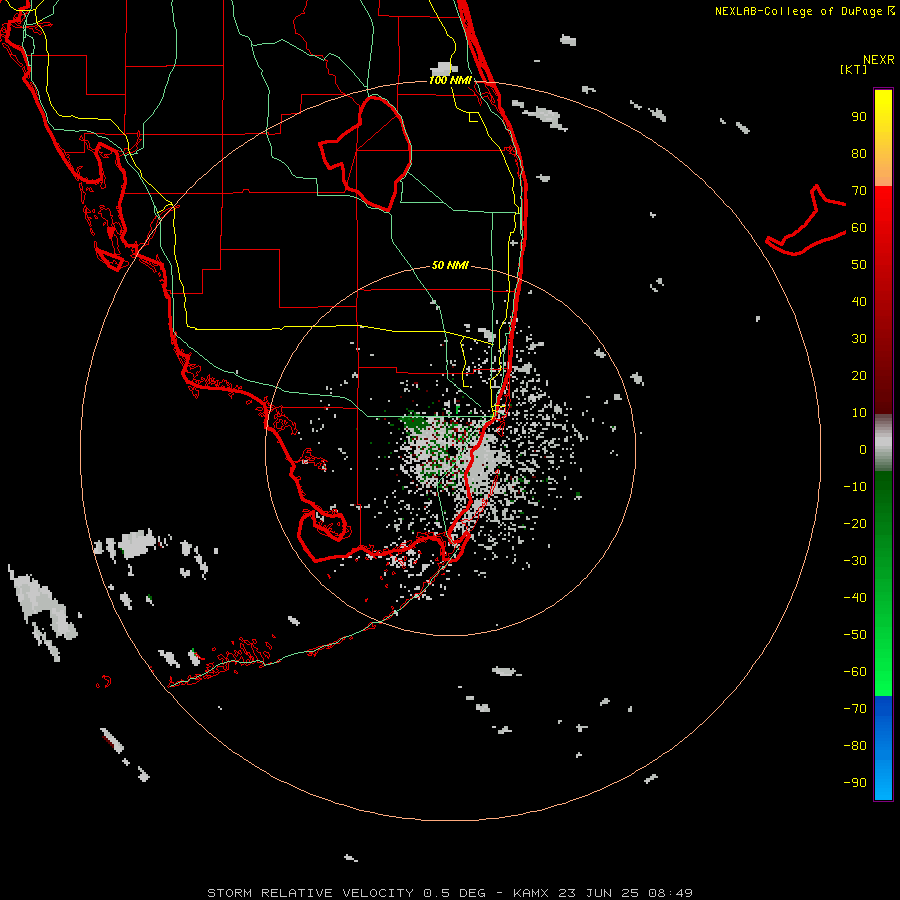Screen dimensions: 900x900
Task: Click the scale value -20
Action: (x=855, y=523)
